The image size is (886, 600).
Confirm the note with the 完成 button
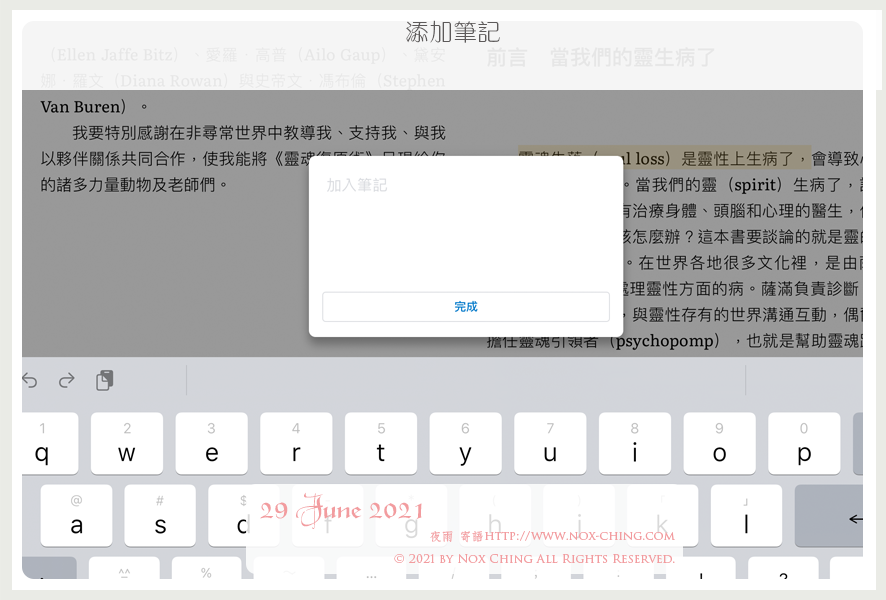pyautogui.click(x=466, y=307)
